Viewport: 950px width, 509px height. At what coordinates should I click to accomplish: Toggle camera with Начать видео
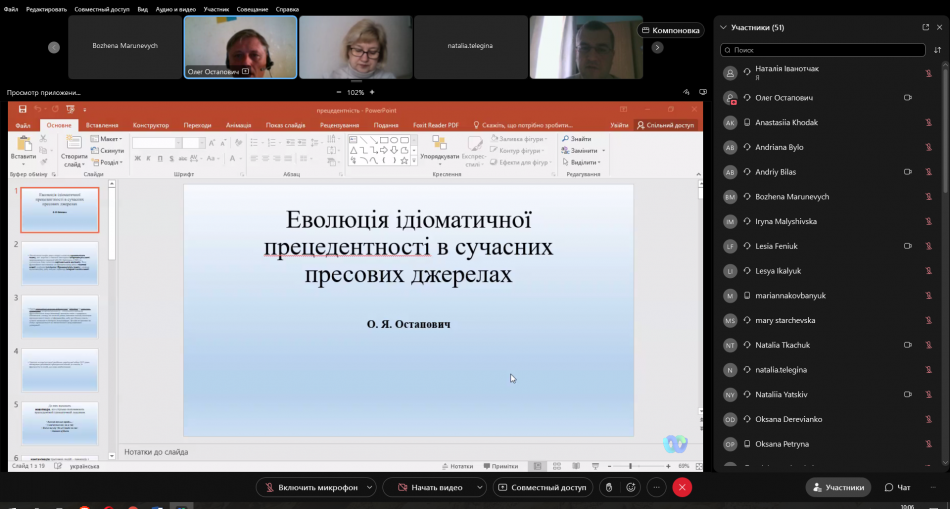[x=430, y=487]
